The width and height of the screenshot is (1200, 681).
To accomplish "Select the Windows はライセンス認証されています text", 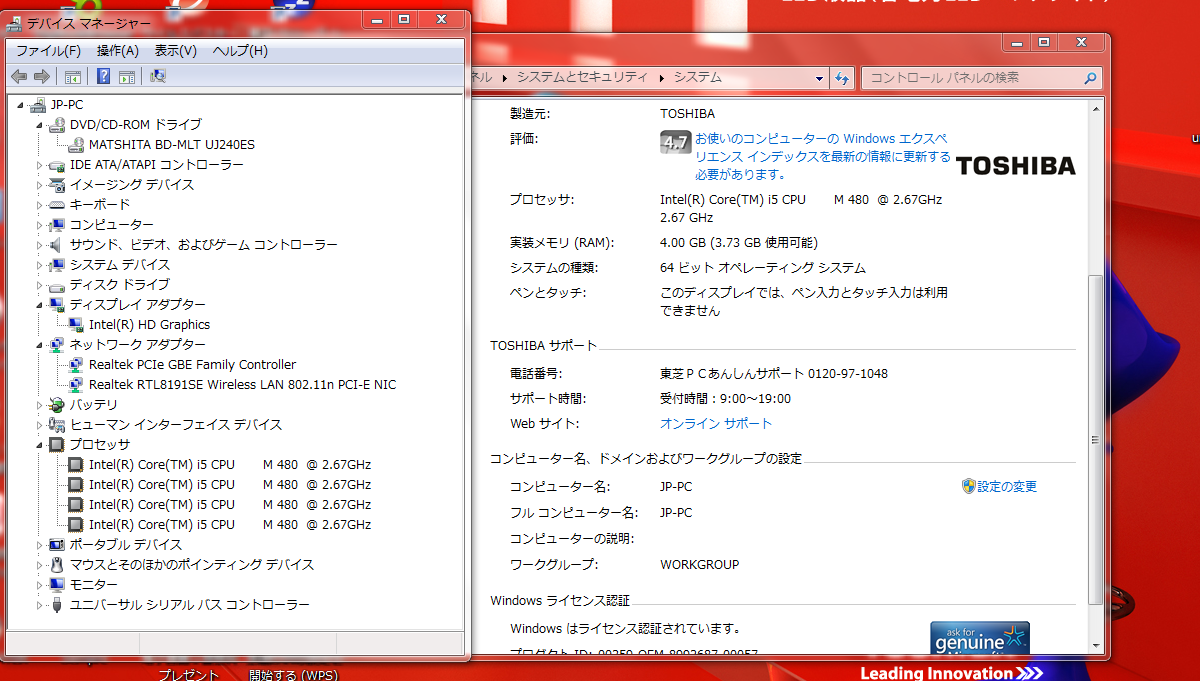I will click(x=626, y=629).
